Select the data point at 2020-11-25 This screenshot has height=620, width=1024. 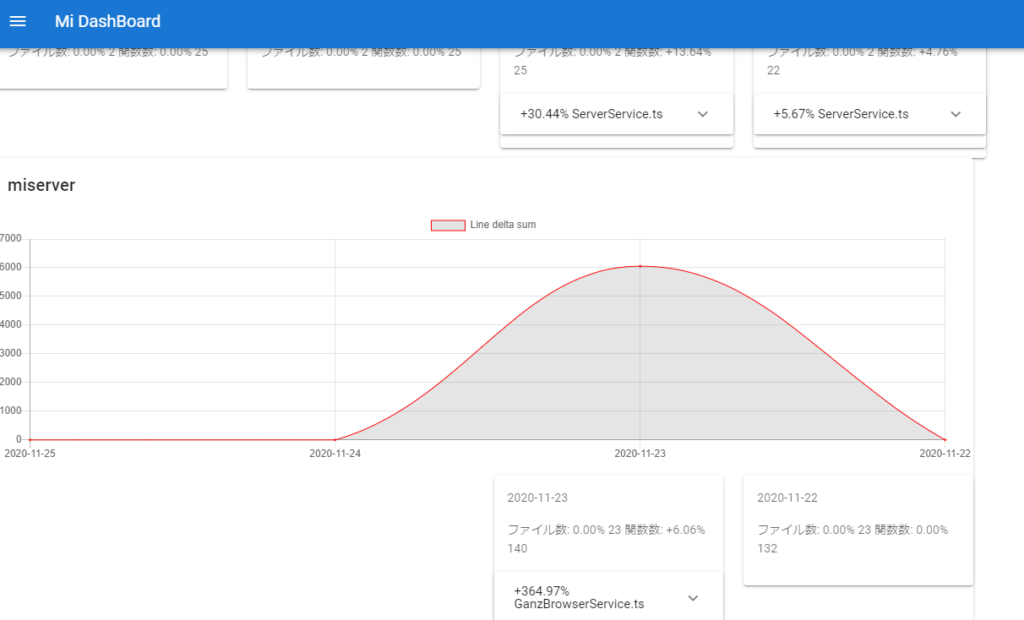coord(30,439)
